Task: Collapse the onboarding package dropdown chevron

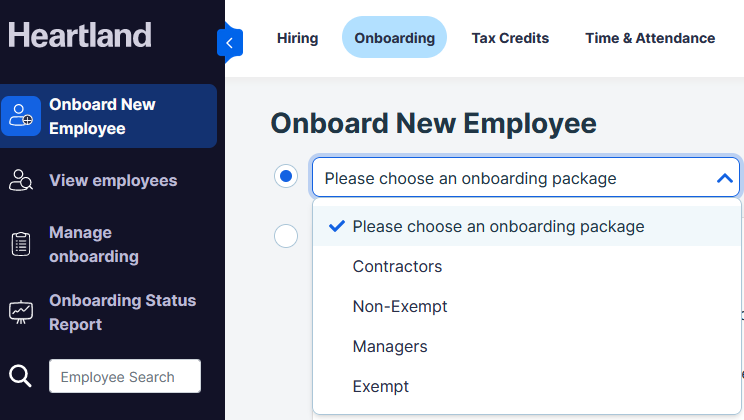Action: coord(725,178)
